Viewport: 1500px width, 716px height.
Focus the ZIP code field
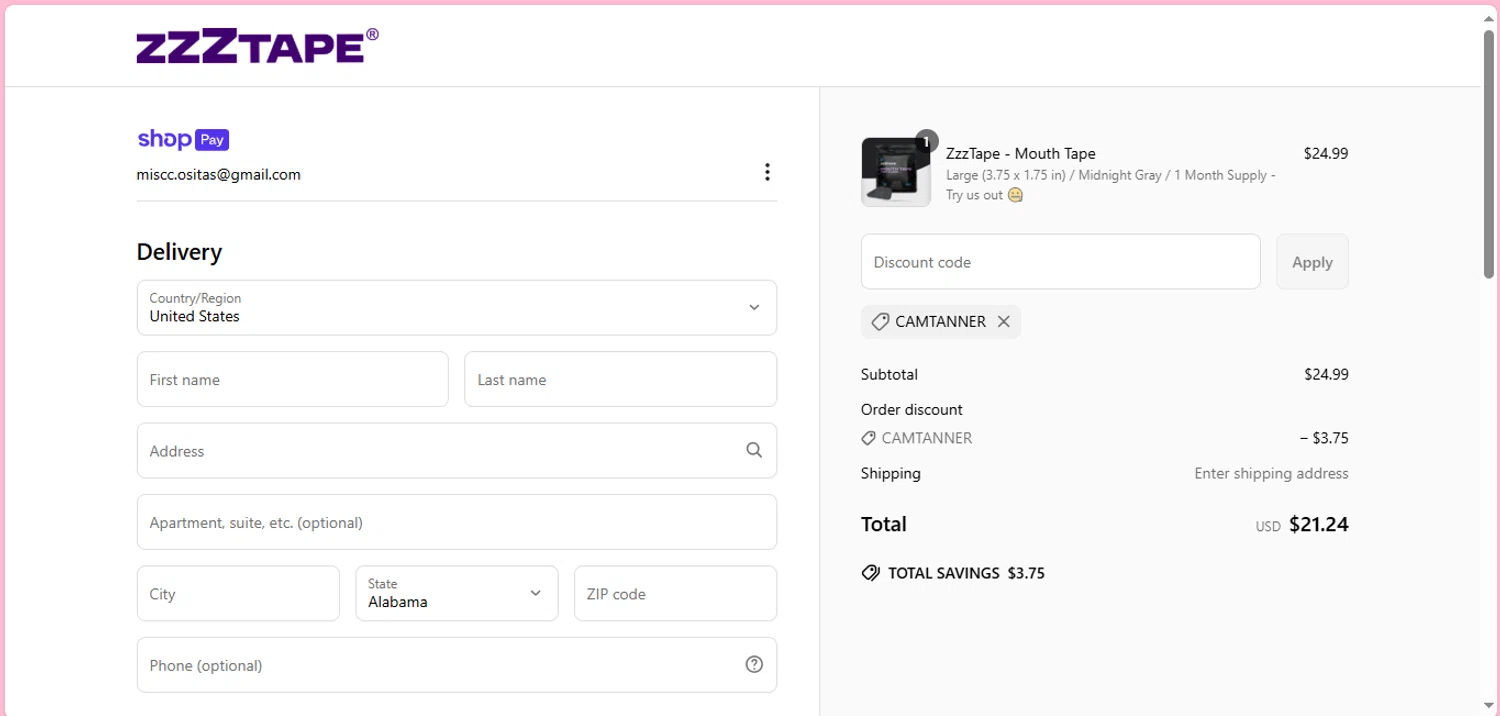pos(675,593)
